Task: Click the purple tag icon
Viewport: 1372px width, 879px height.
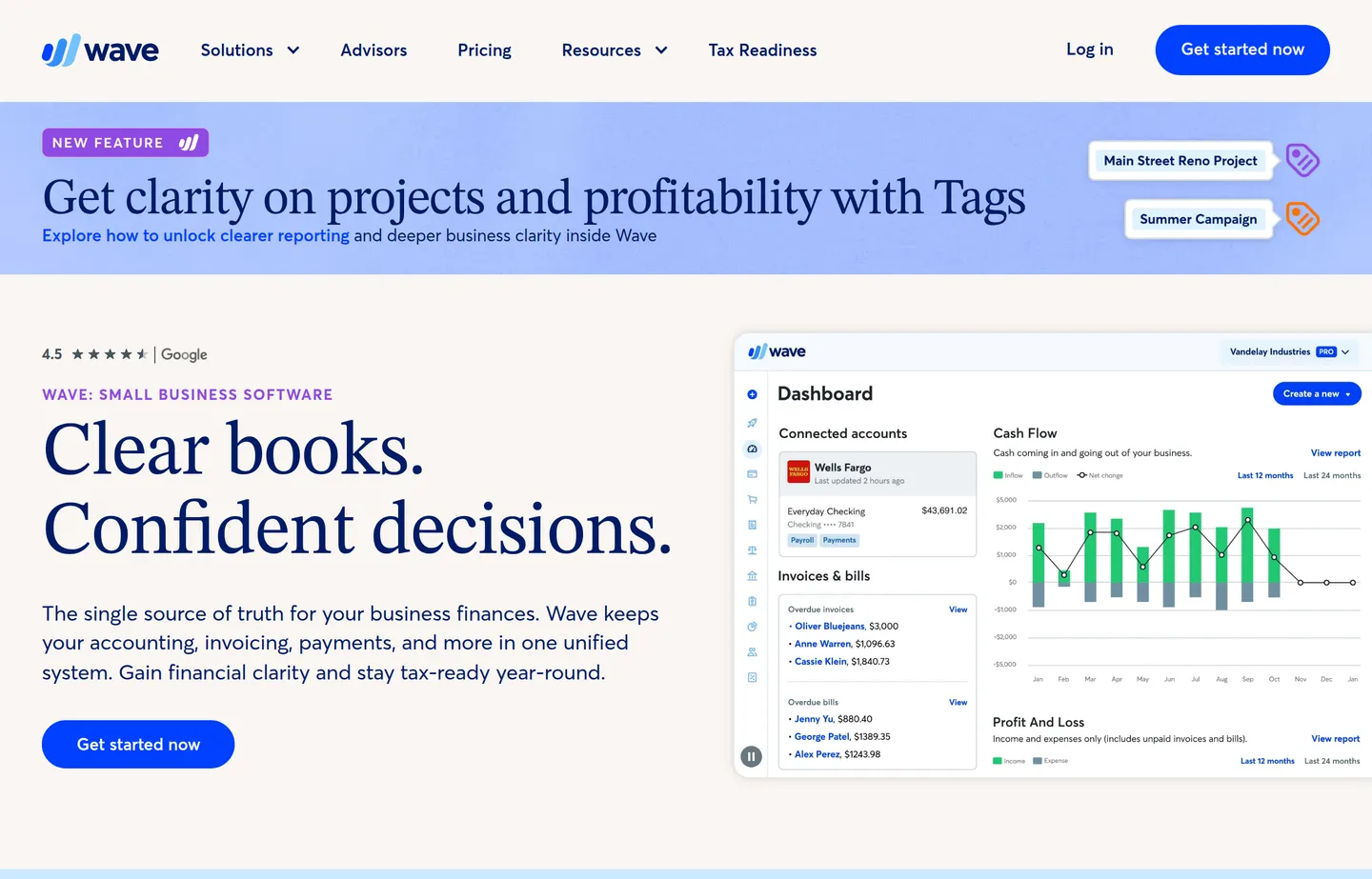Action: (x=1301, y=160)
